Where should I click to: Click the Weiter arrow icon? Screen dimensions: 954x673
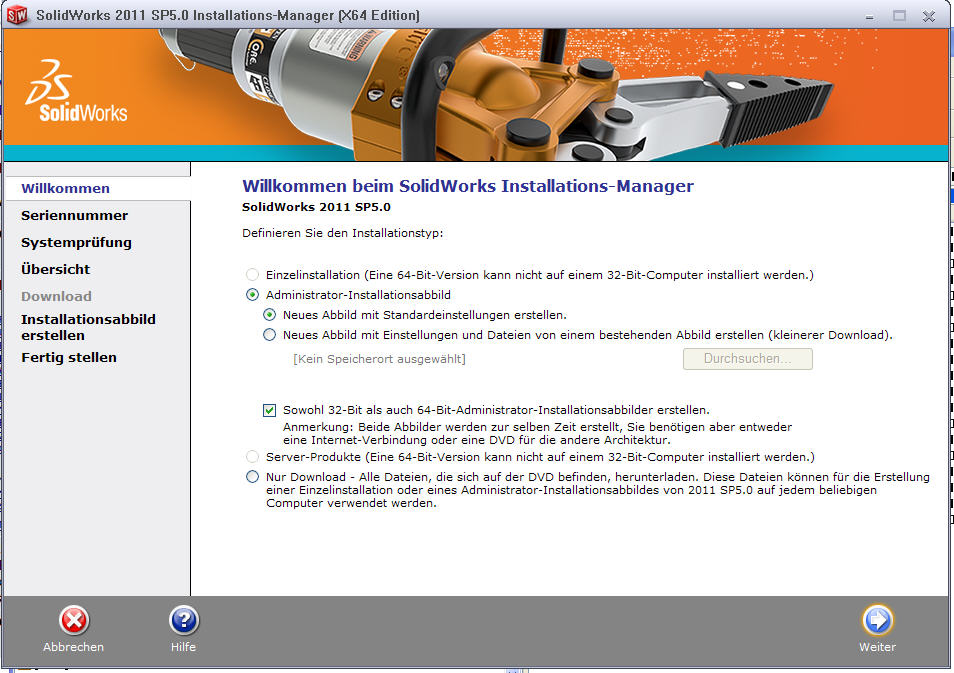877,621
